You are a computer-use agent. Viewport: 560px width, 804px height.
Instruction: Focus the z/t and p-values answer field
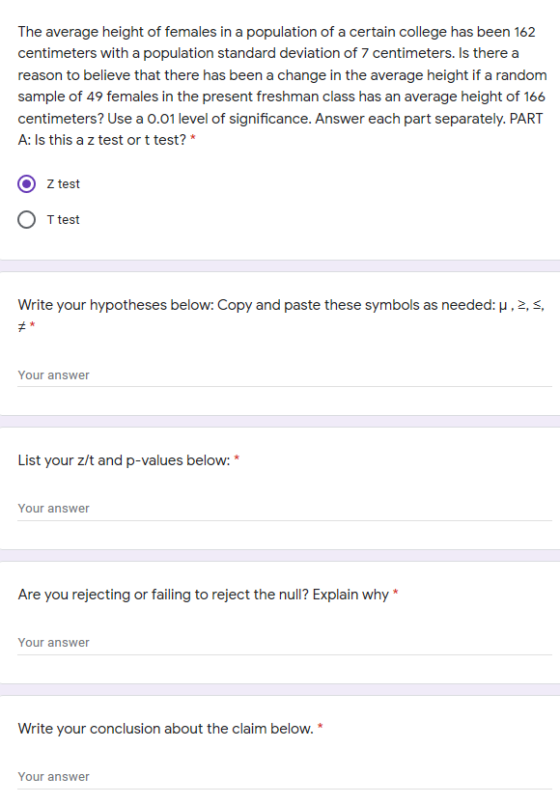pos(285,509)
